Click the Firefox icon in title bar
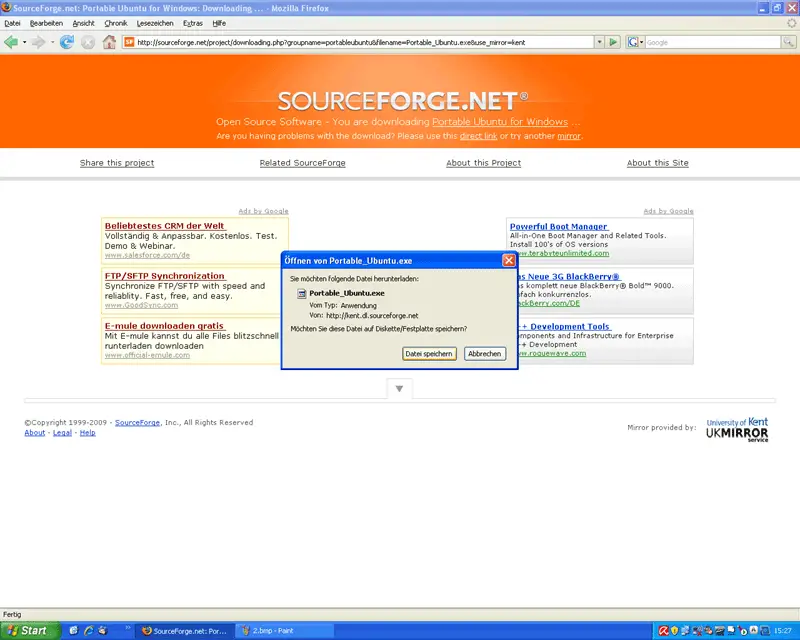Screen dimensions: 800x640 pos(6,7)
